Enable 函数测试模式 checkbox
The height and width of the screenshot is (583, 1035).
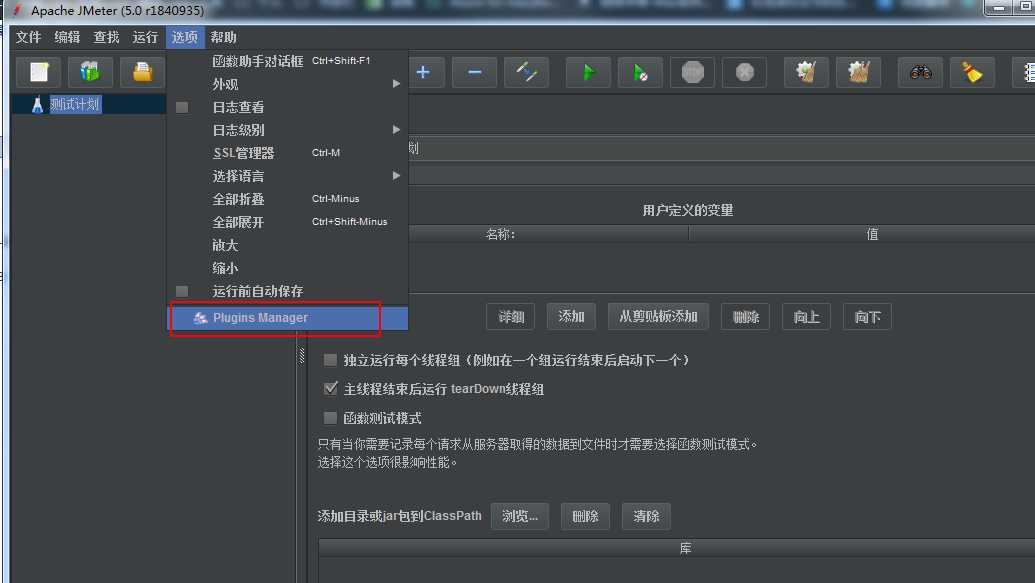pyautogui.click(x=330, y=418)
